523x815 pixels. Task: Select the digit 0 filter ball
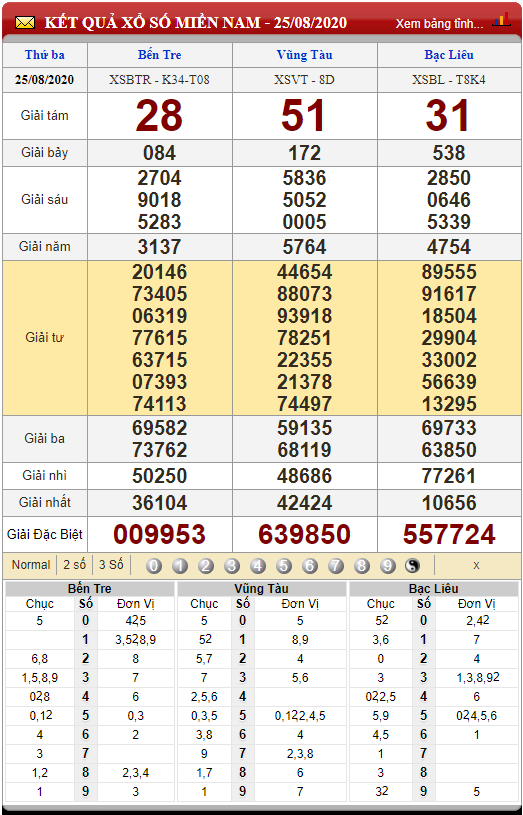[x=154, y=566]
